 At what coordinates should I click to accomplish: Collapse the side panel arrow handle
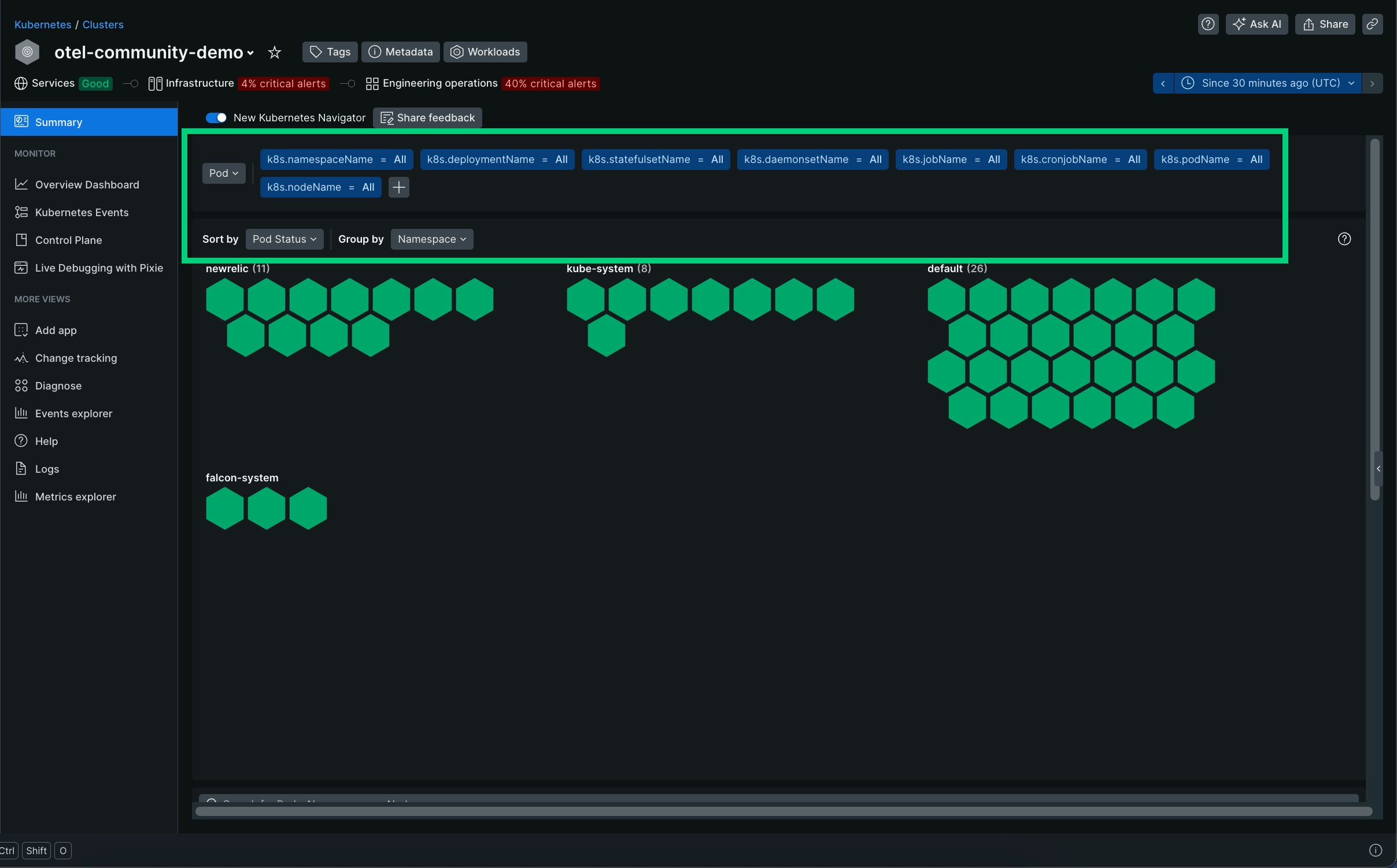[x=1378, y=469]
